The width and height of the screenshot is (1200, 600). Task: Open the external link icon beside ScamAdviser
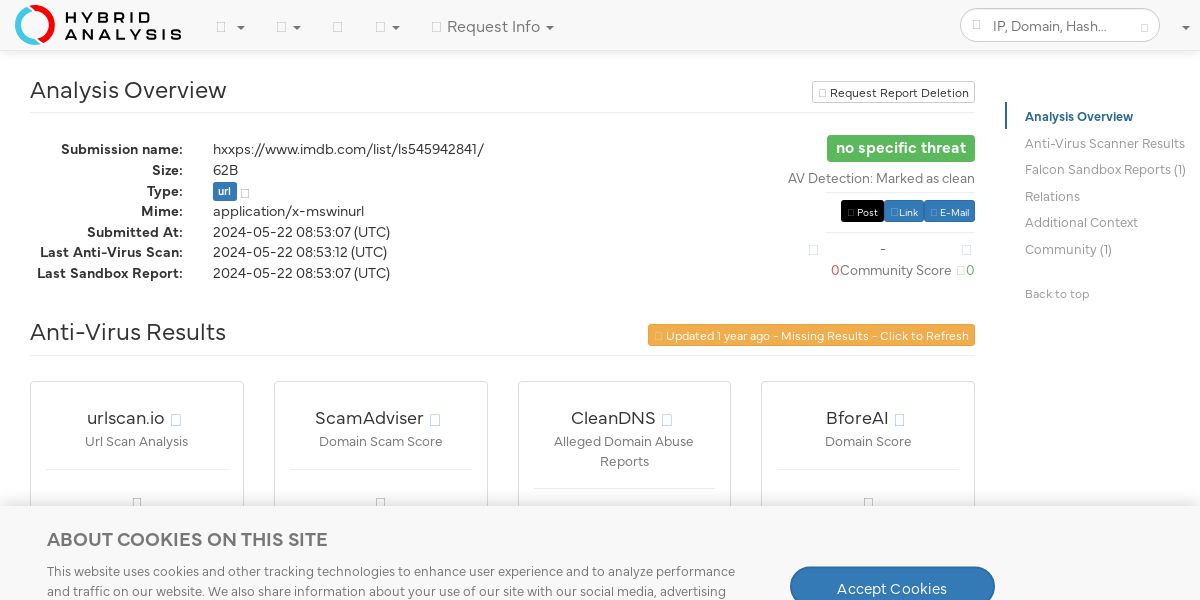click(435, 420)
